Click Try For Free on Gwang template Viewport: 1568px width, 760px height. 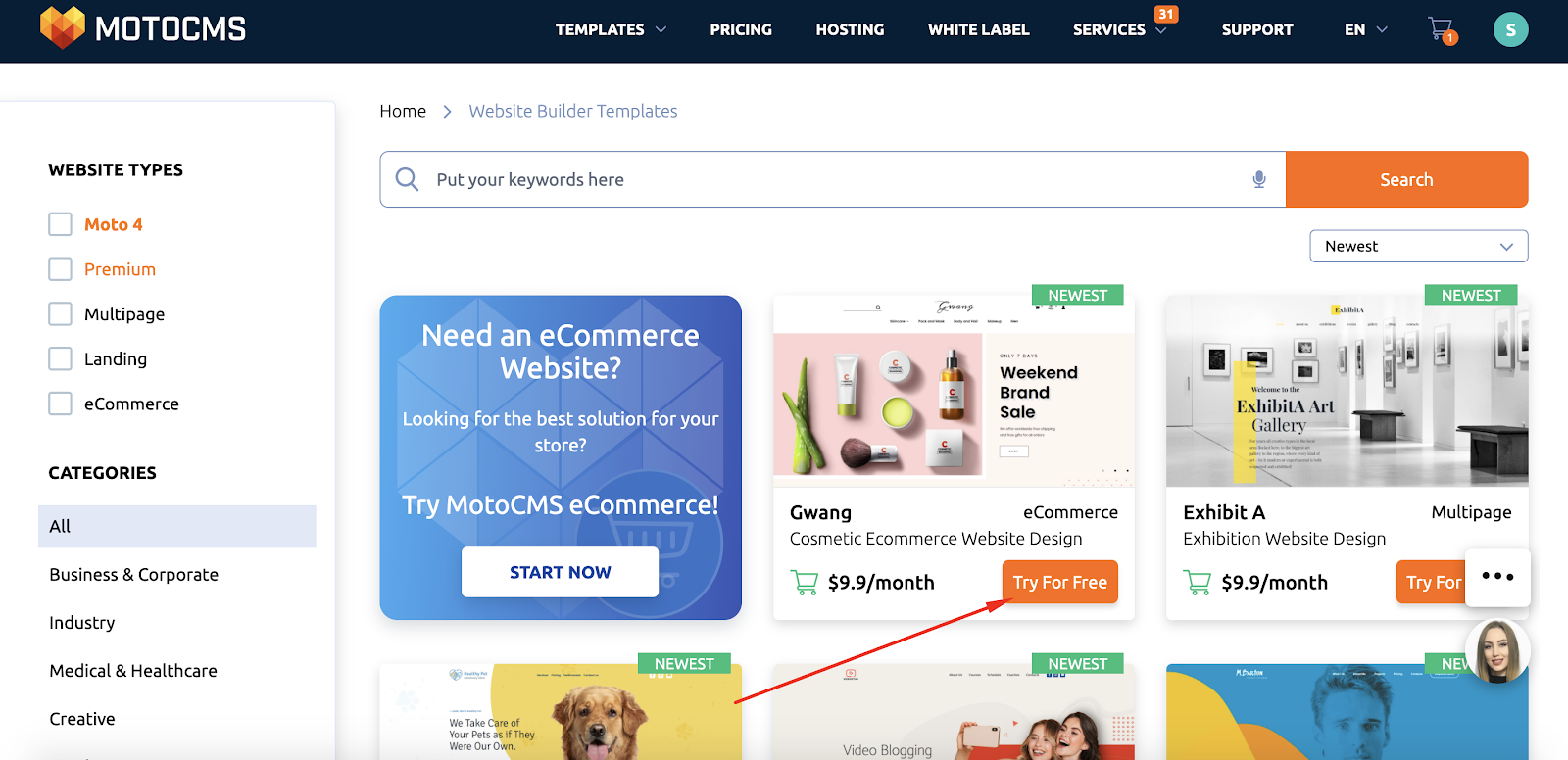tap(1059, 582)
